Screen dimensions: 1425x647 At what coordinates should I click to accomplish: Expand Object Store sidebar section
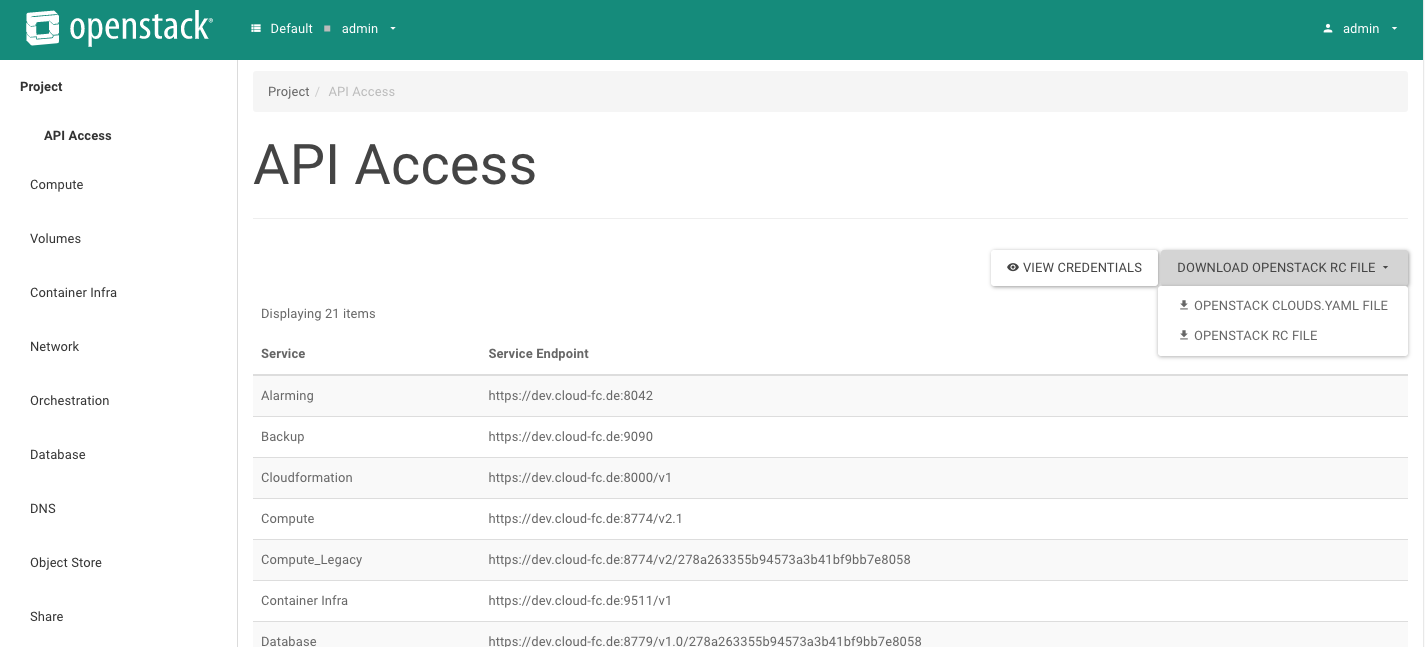click(66, 563)
